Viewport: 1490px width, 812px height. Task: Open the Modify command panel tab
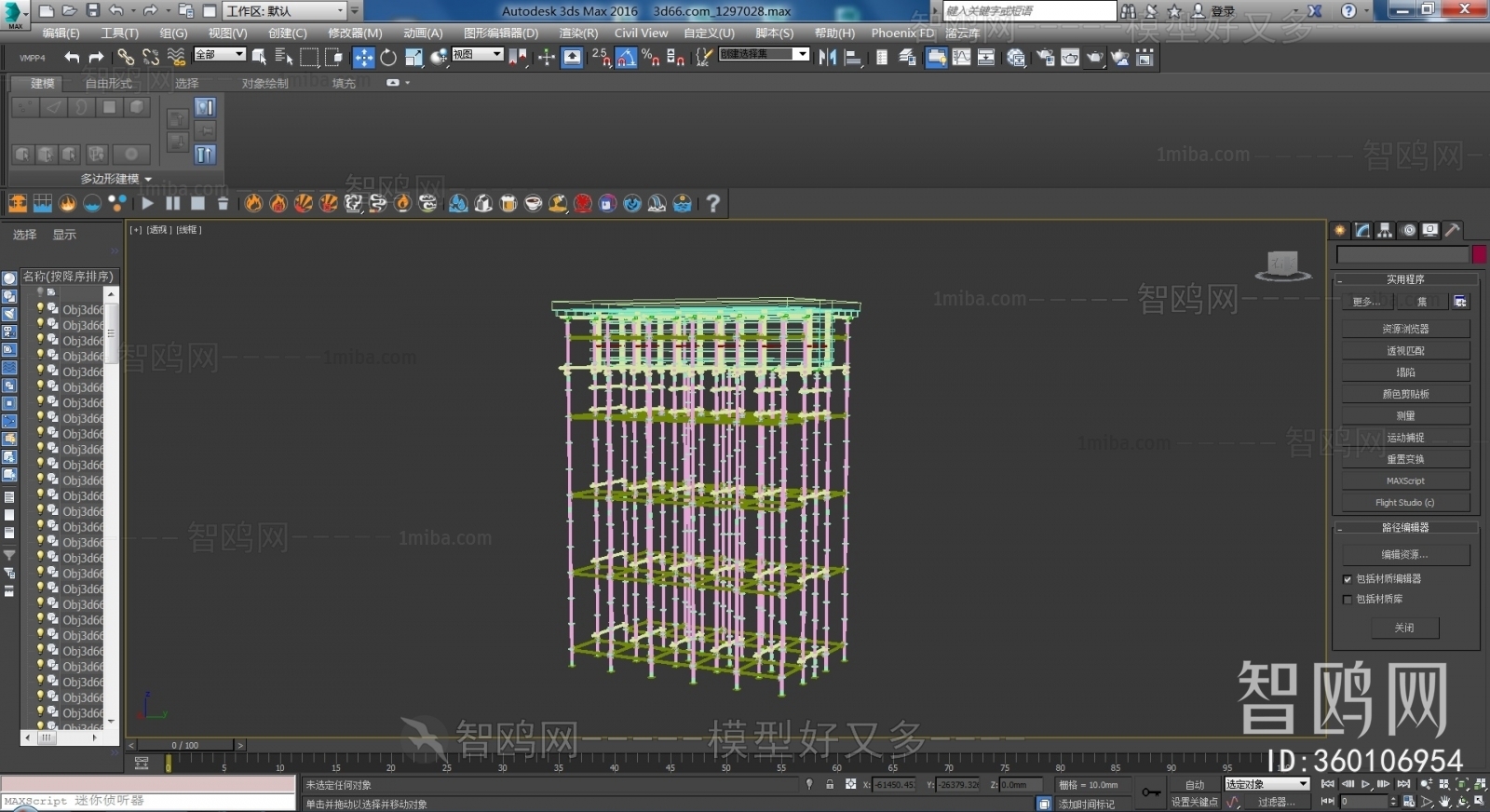click(x=1362, y=230)
